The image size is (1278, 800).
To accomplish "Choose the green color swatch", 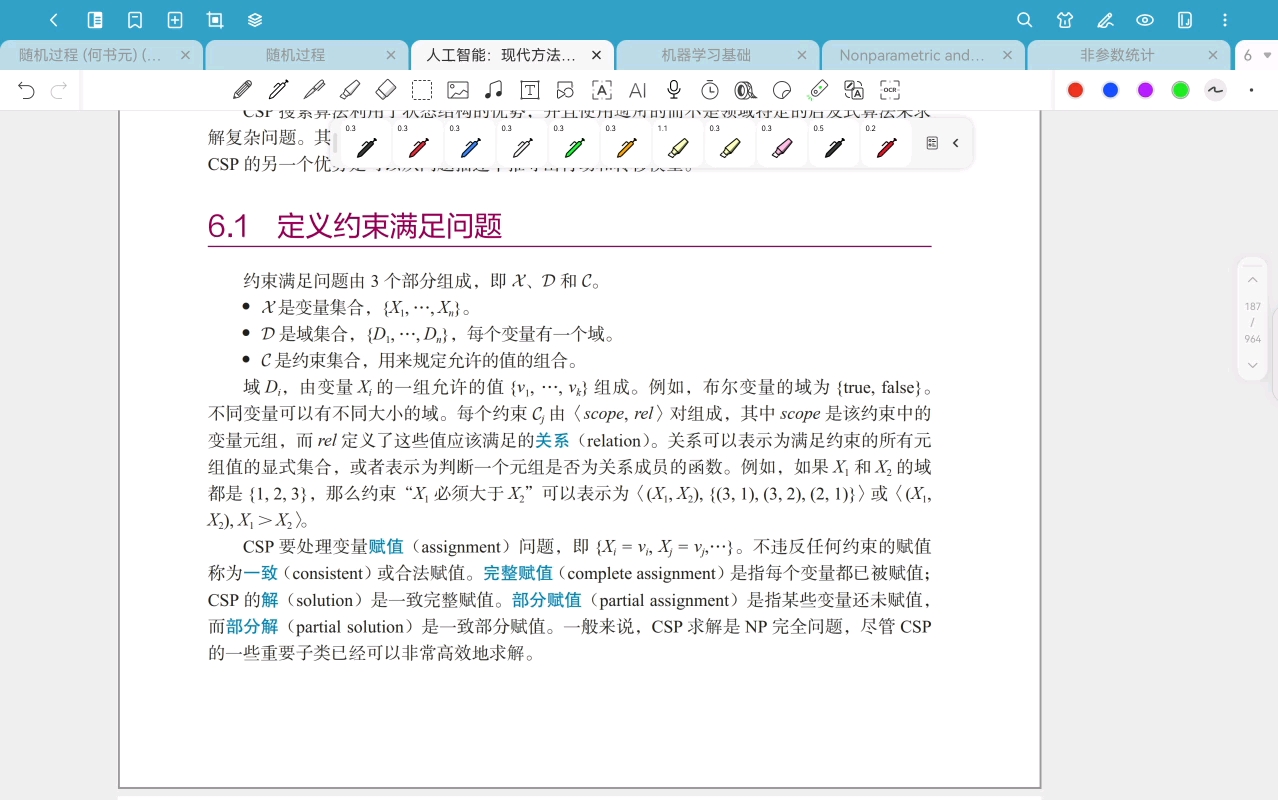I will click(1181, 90).
